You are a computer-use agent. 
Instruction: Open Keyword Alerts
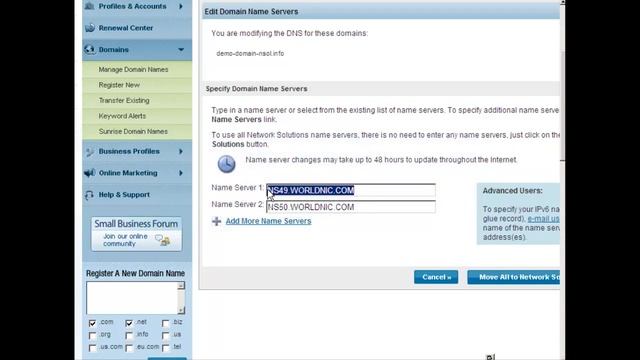click(122, 116)
